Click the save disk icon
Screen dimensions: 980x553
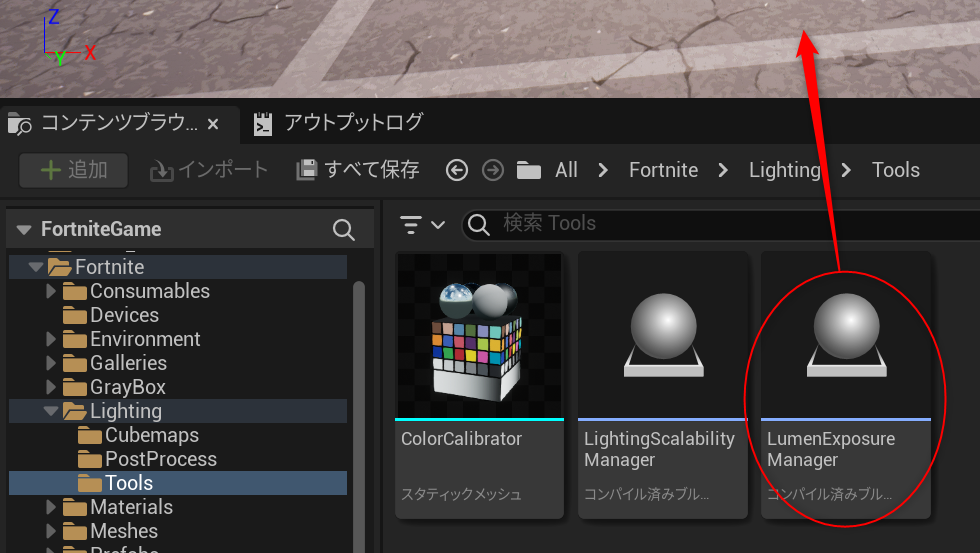[306, 170]
